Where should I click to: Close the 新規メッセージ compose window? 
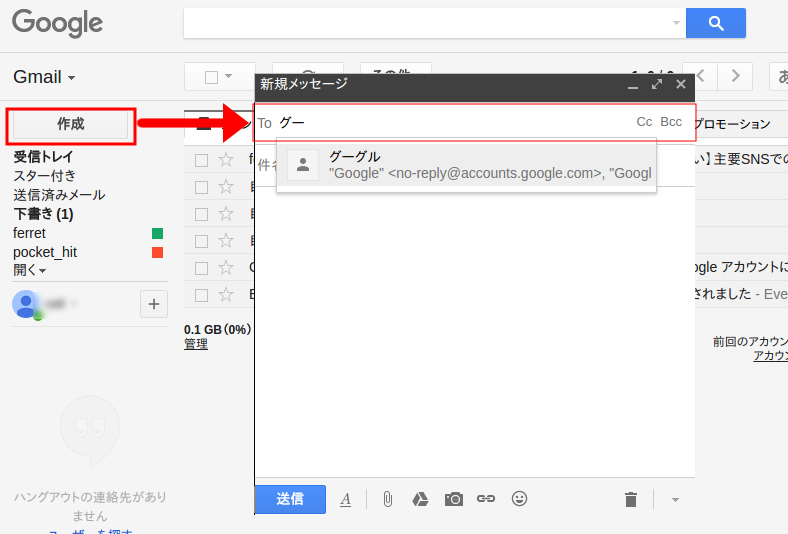[681, 84]
